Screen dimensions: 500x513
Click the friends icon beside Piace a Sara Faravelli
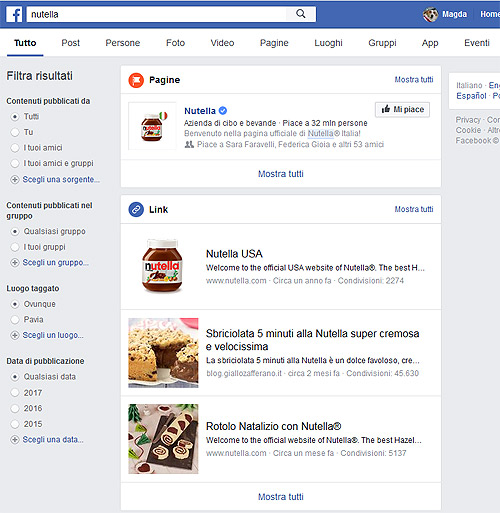pos(189,144)
